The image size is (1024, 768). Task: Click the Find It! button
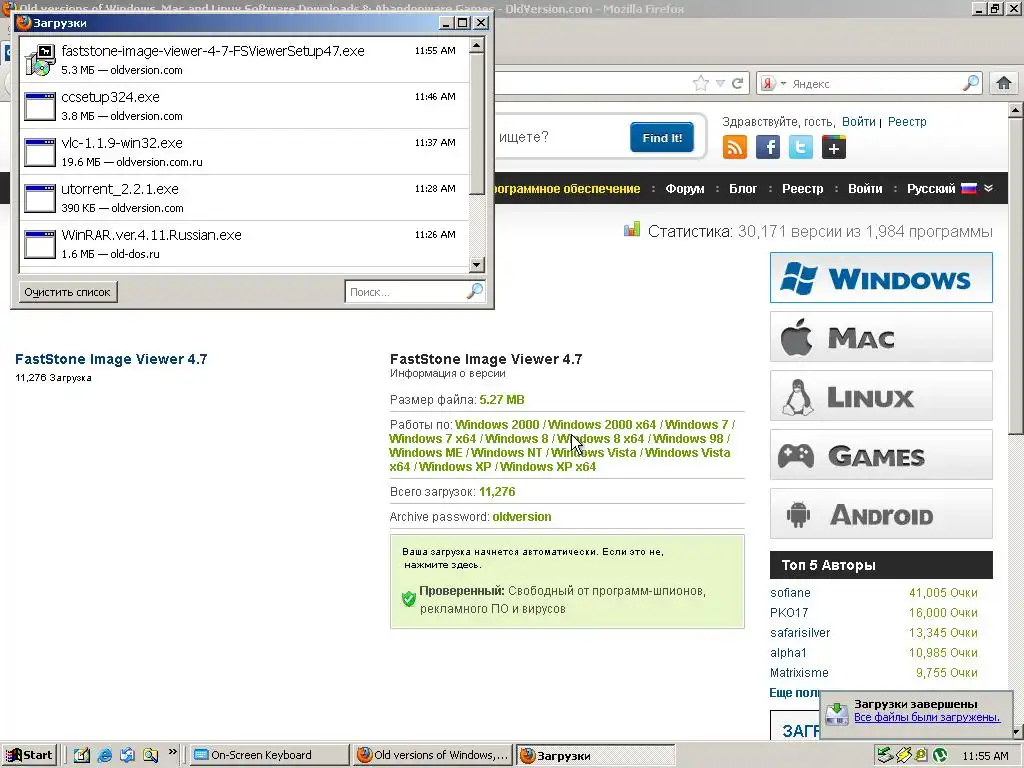coord(662,137)
